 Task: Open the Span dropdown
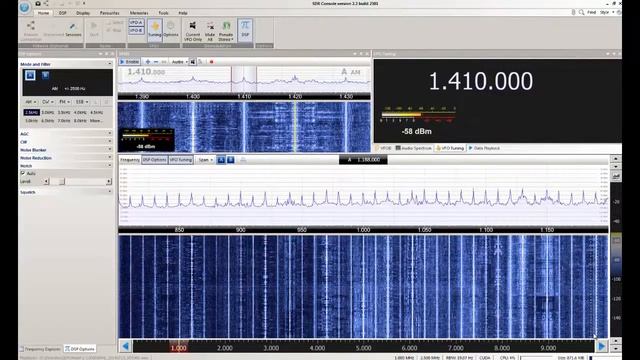click(205, 160)
